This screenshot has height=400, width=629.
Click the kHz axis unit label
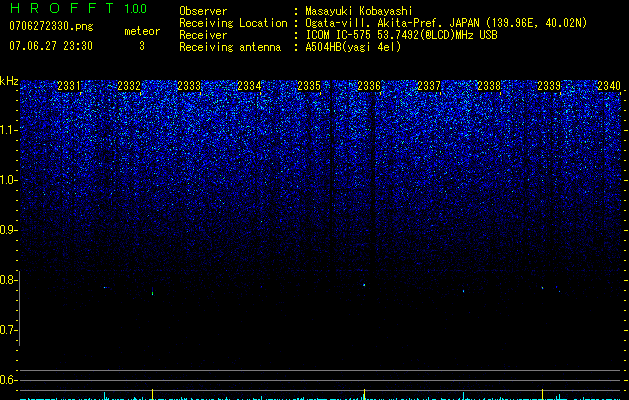(9, 81)
